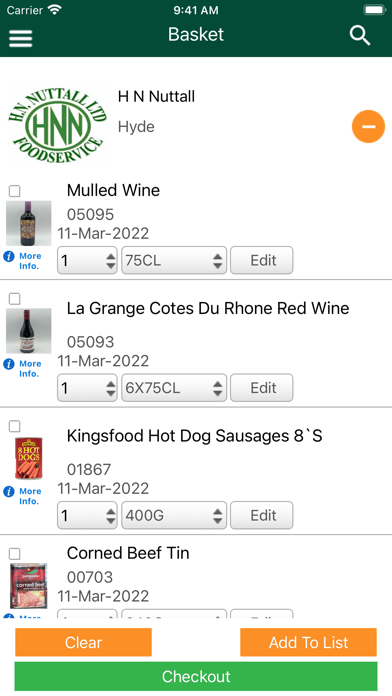
Task: Tick the Corned Beef Tin checkbox
Action: [15, 554]
